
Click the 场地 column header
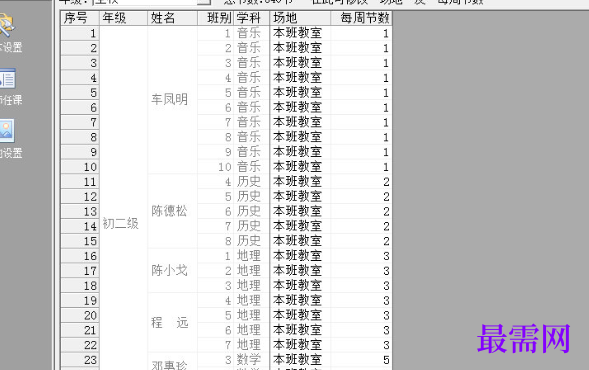pos(300,18)
